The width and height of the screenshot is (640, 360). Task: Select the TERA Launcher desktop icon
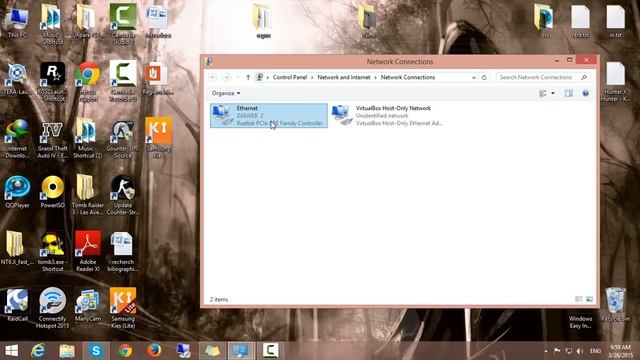point(17,79)
